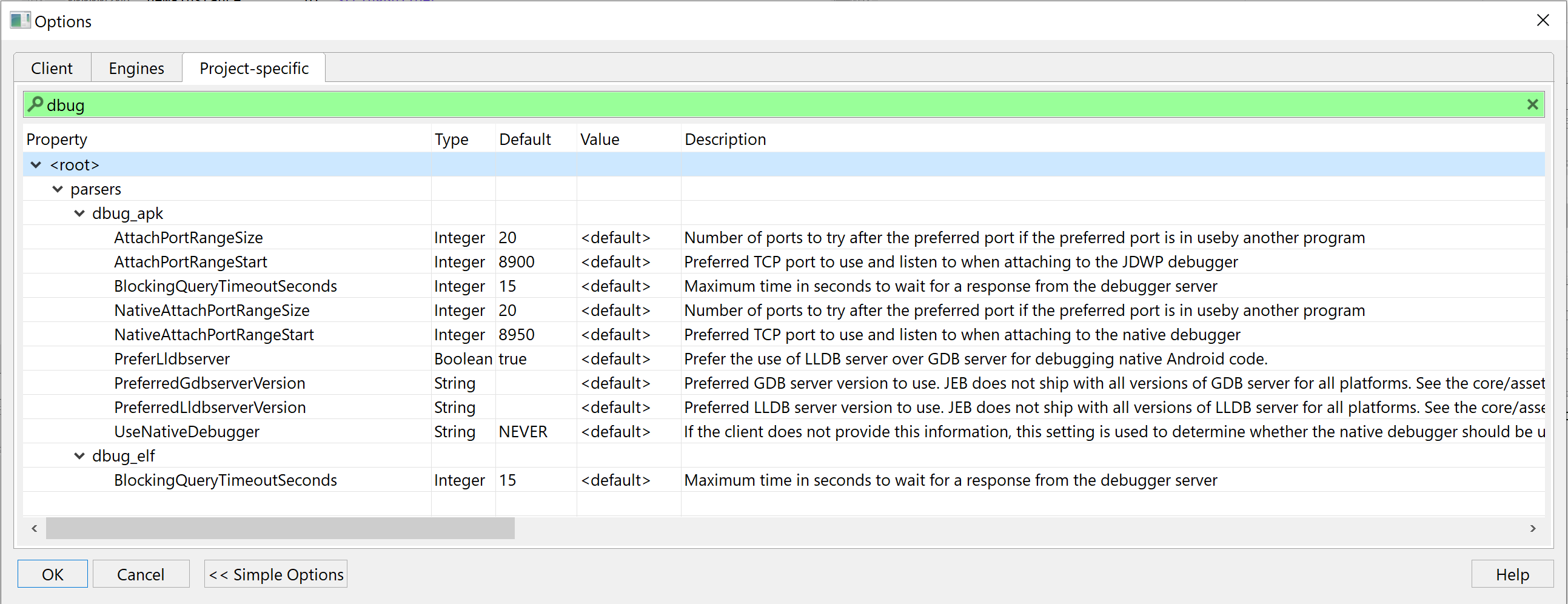Open the Engines tab
Screen dimensions: 1568x604
pyautogui.click(x=136, y=68)
